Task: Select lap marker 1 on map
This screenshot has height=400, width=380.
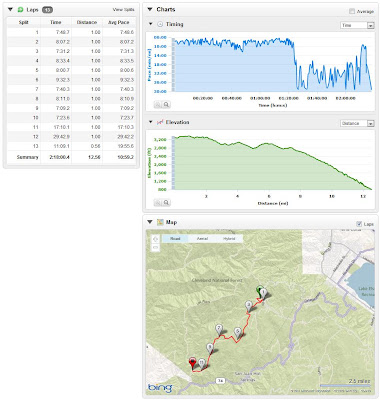Action: 264,294
